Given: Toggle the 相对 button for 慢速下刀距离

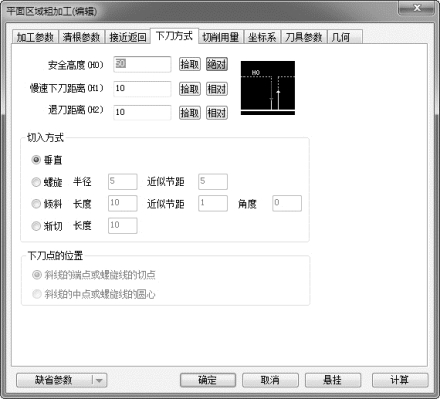Looking at the screenshot, I should pyautogui.click(x=217, y=89).
